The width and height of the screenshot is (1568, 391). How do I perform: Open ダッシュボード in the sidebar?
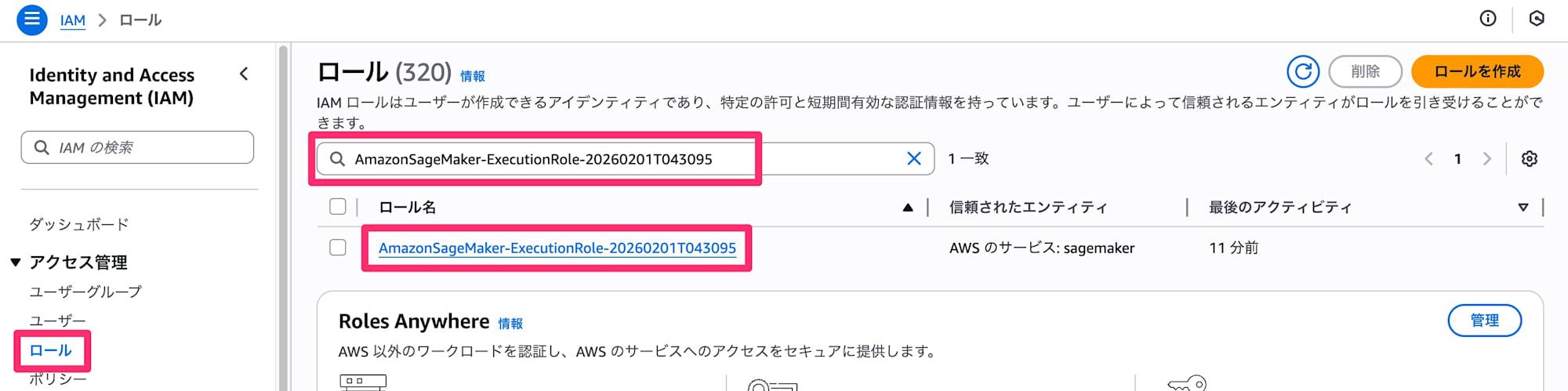[x=79, y=224]
